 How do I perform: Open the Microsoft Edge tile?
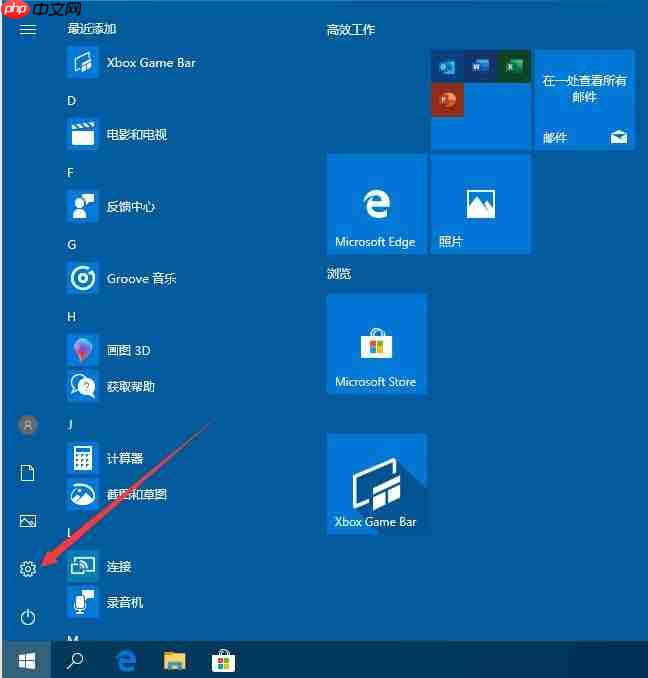pos(377,204)
